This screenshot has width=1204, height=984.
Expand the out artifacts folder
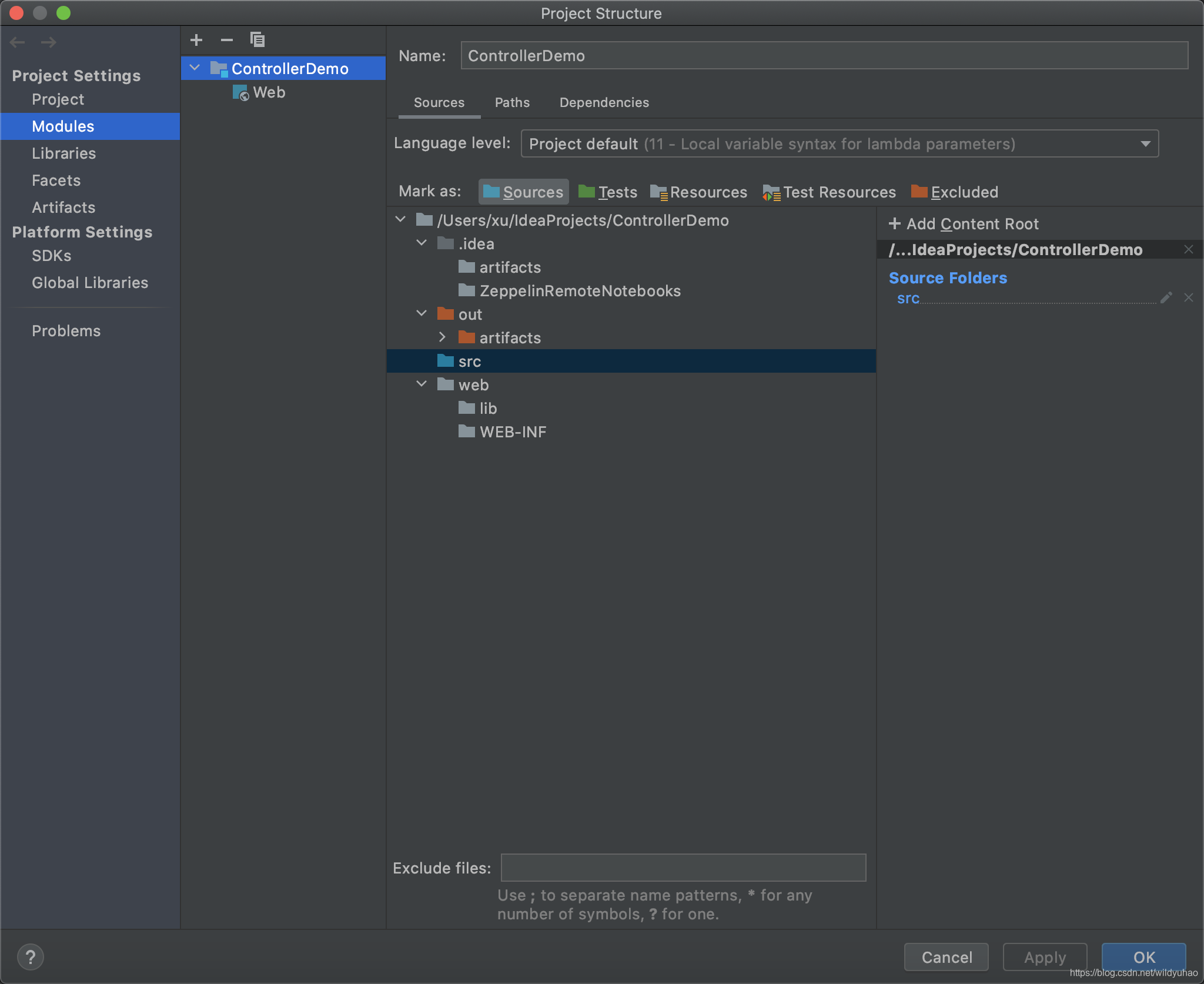[x=443, y=337]
